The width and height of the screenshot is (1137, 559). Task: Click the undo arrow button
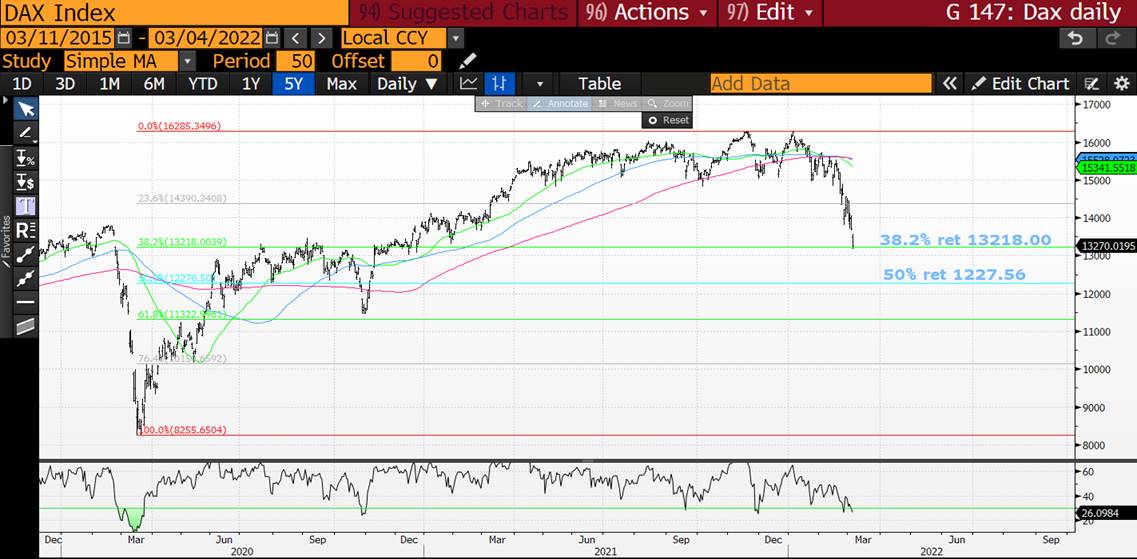coord(1076,38)
